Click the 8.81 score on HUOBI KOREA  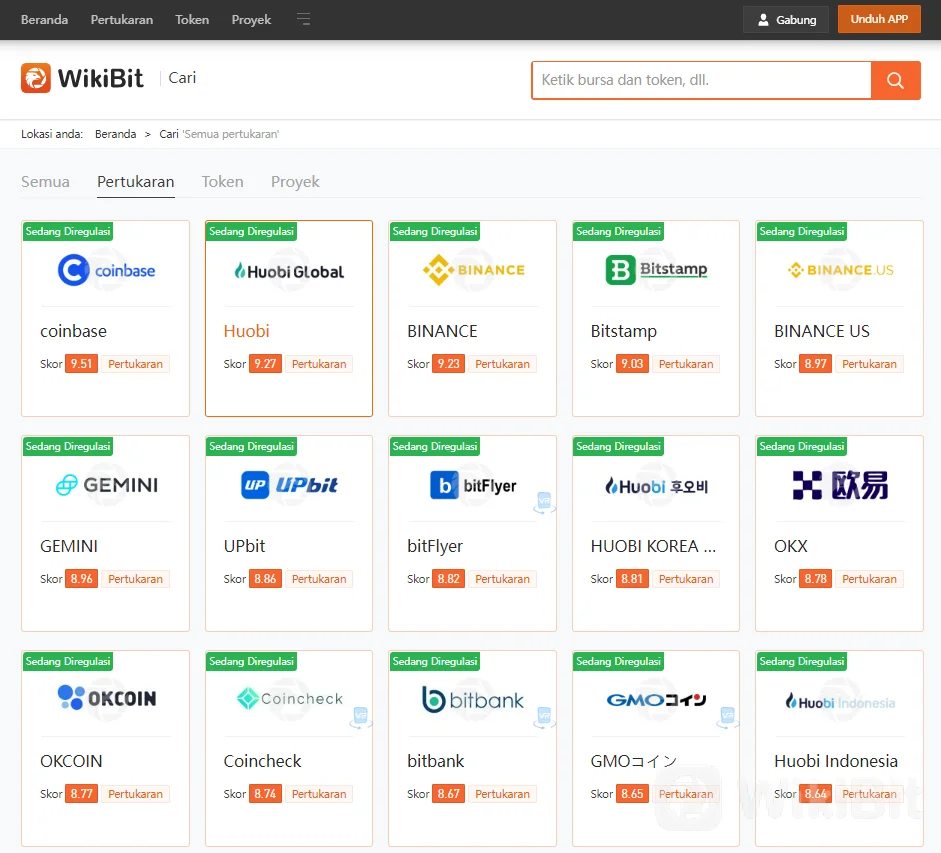click(x=632, y=579)
